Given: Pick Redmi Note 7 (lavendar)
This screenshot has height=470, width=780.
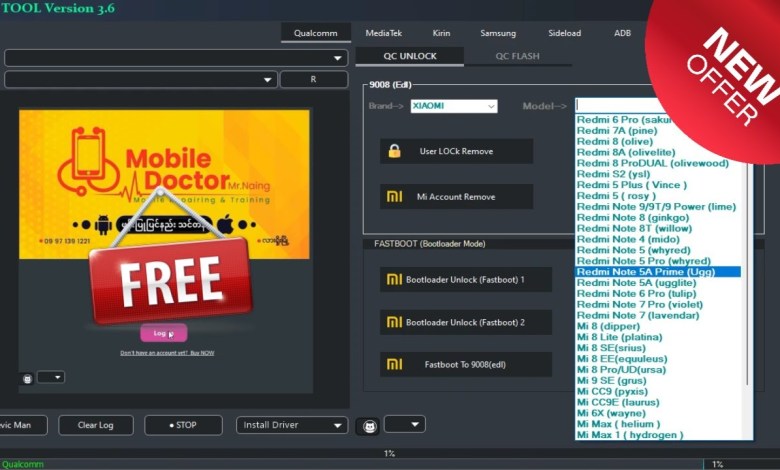Looking at the screenshot, I should [638, 315].
